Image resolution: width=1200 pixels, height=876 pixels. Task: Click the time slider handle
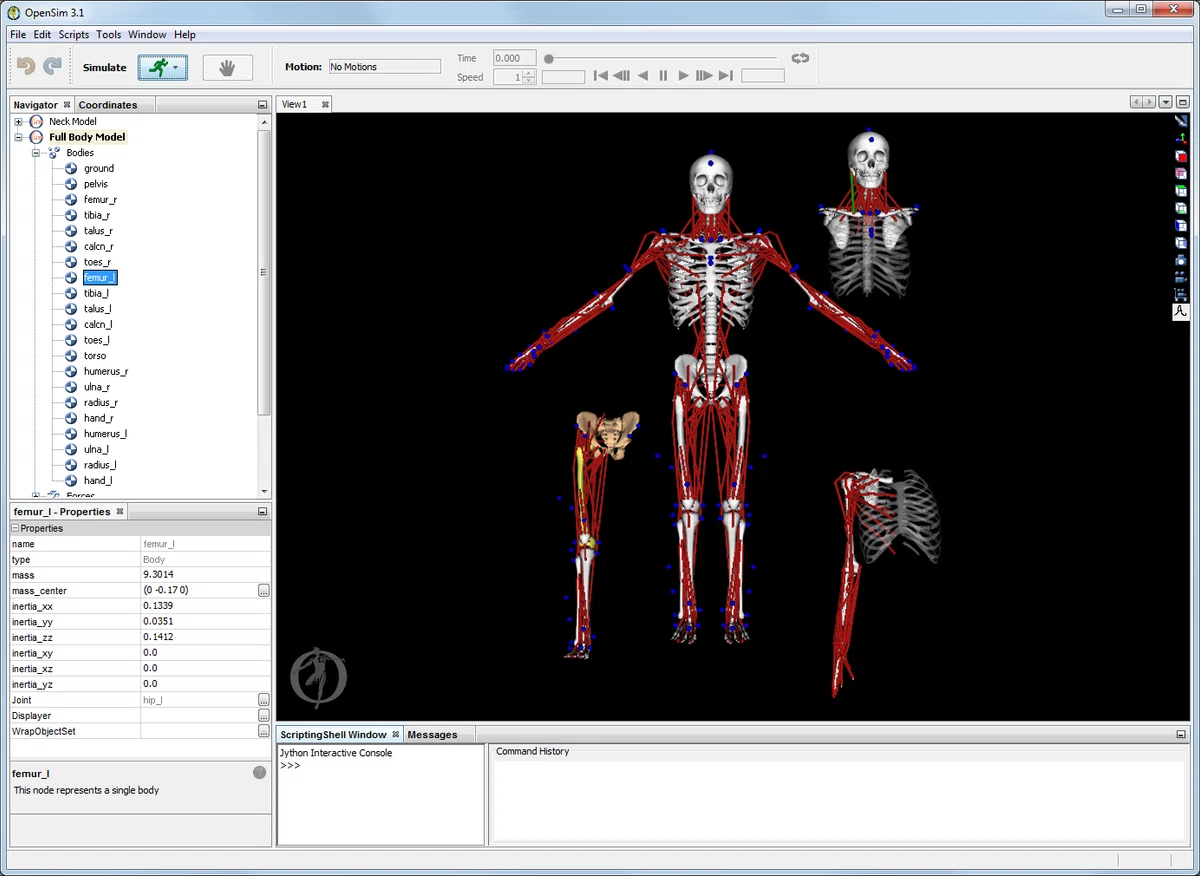[x=549, y=58]
